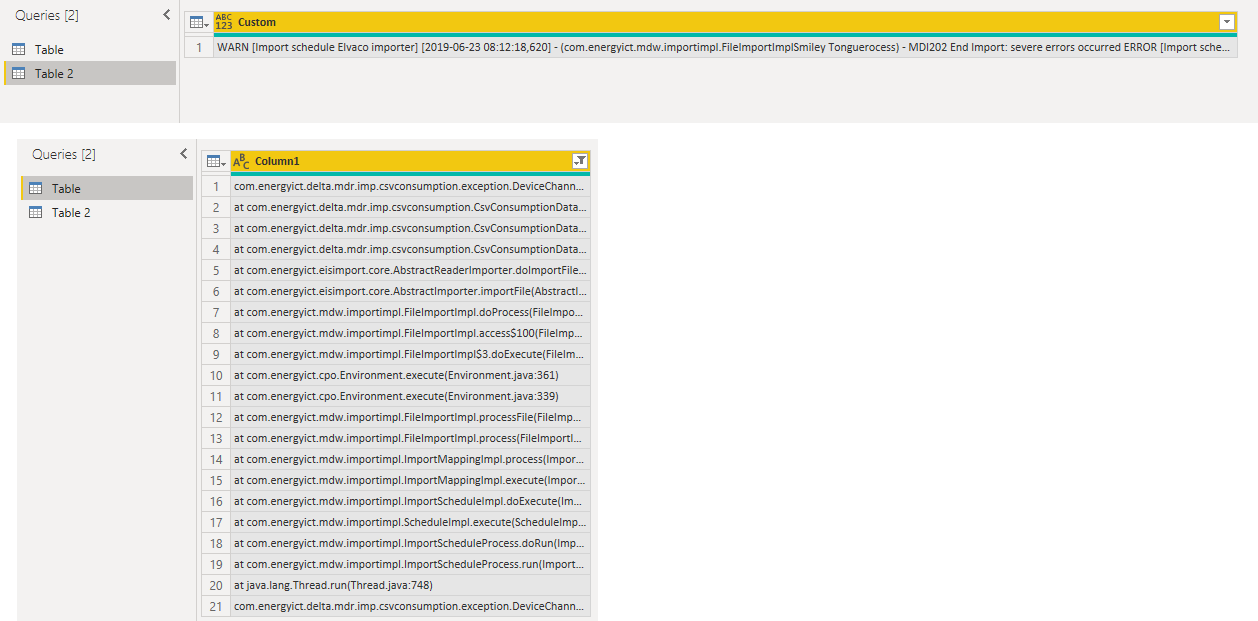Select the Environment.java:361 cell
Image resolution: width=1258 pixels, height=621 pixels.
pyautogui.click(x=410, y=375)
